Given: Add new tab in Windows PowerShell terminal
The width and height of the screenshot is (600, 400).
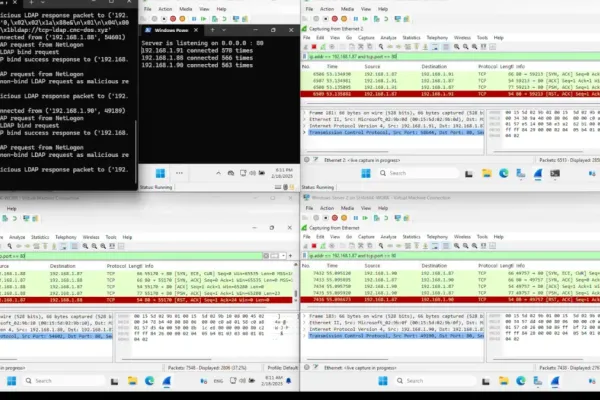Looking at the screenshot, I should click(212, 30).
